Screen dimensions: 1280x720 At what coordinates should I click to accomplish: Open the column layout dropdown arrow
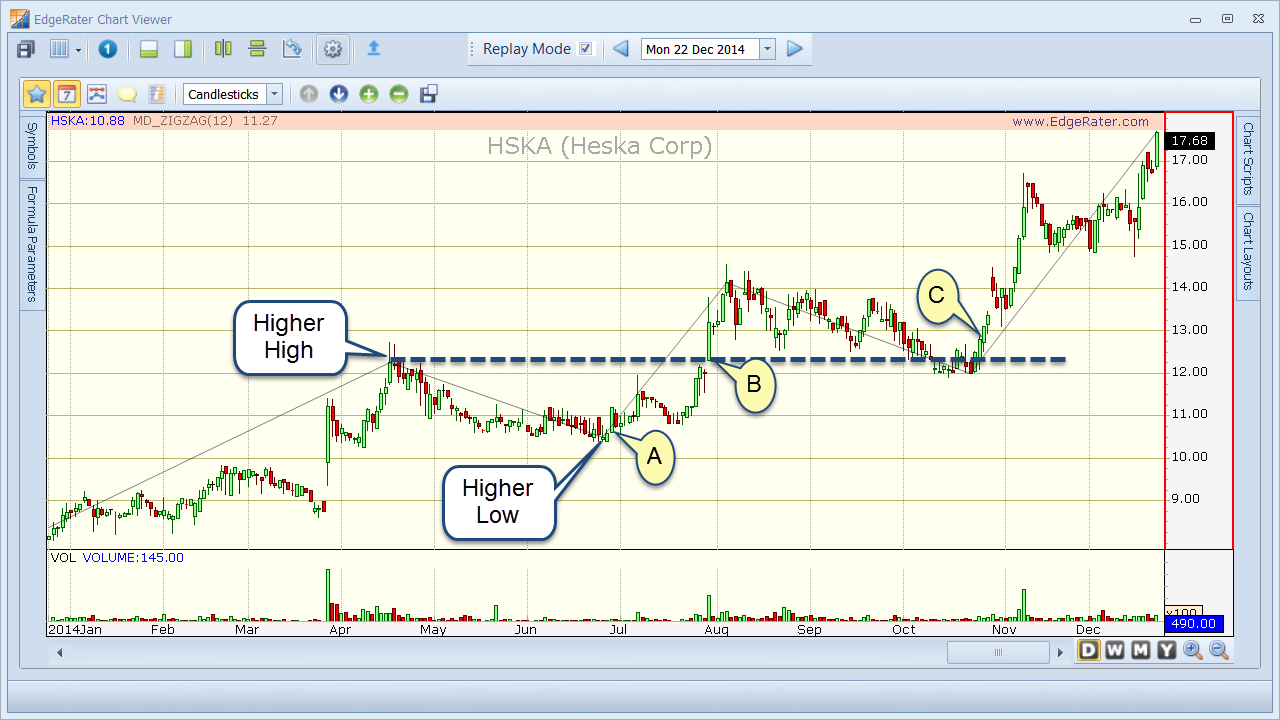(77, 49)
